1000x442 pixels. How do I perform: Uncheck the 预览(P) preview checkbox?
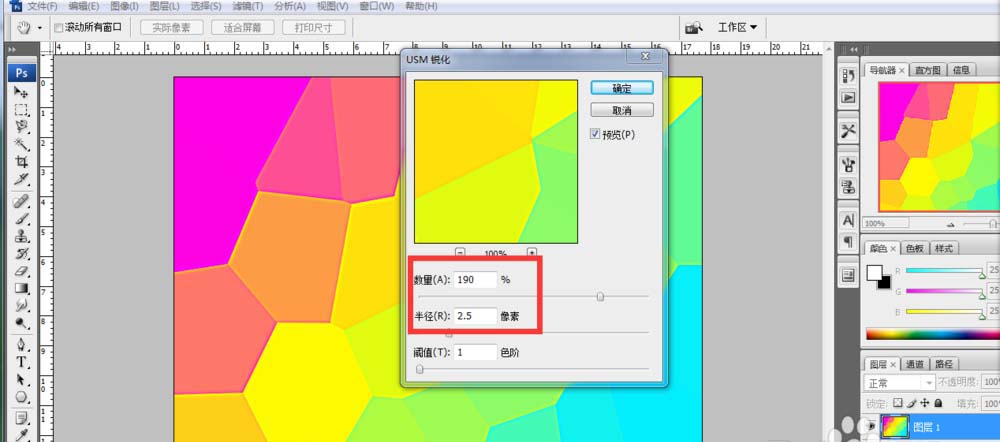595,134
